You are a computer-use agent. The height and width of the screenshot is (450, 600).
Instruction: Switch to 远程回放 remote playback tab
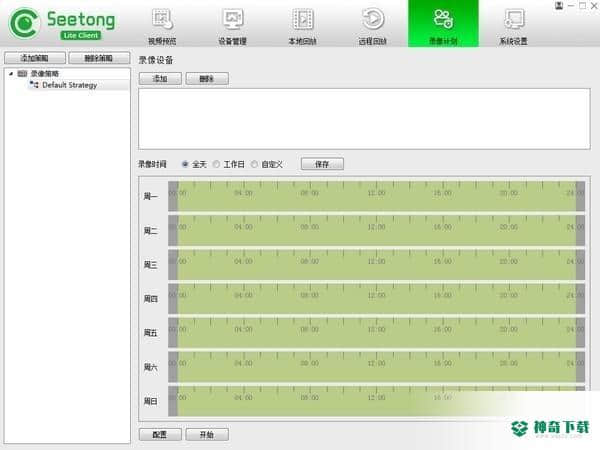point(373,25)
